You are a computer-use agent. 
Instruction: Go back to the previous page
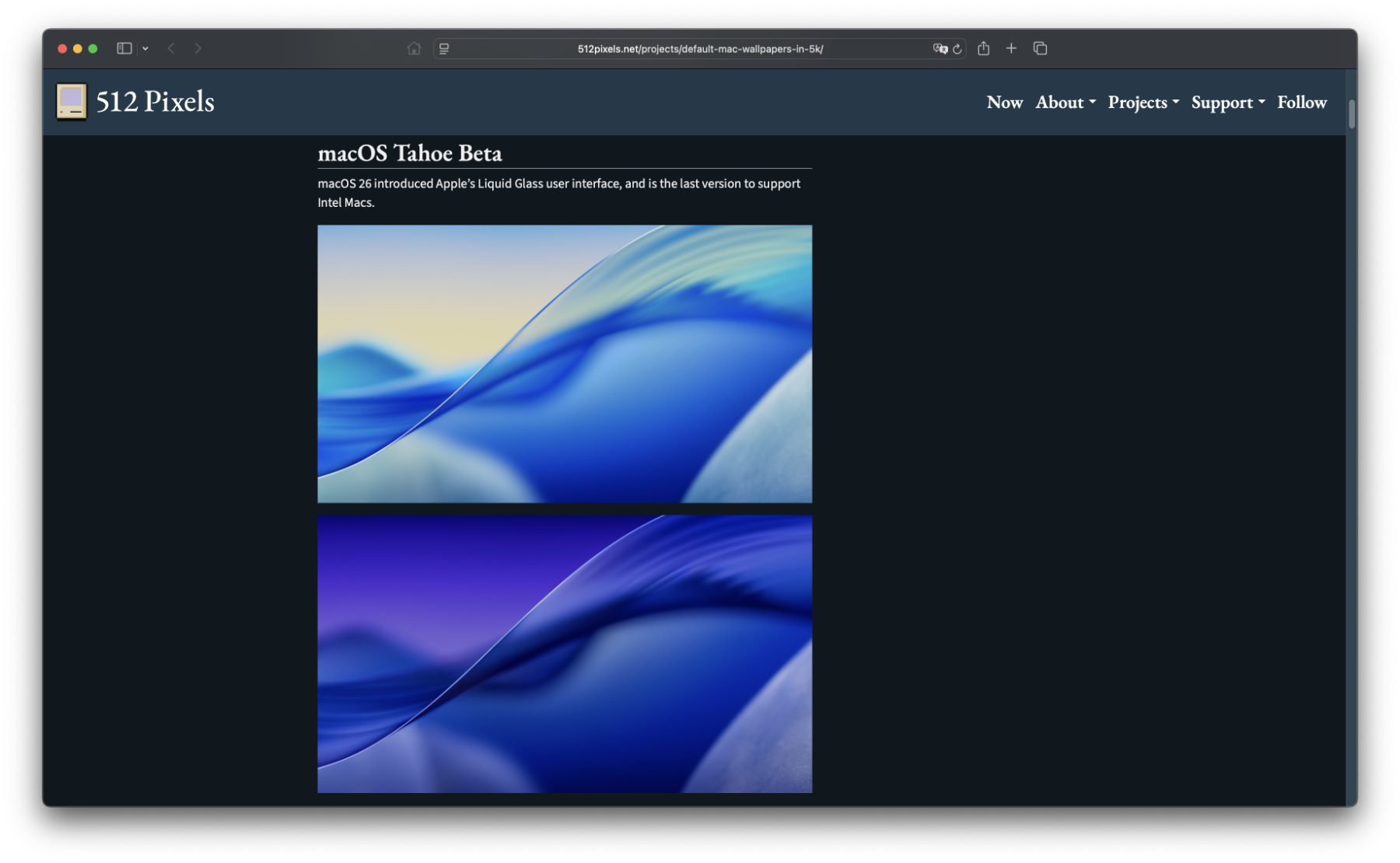pos(171,48)
